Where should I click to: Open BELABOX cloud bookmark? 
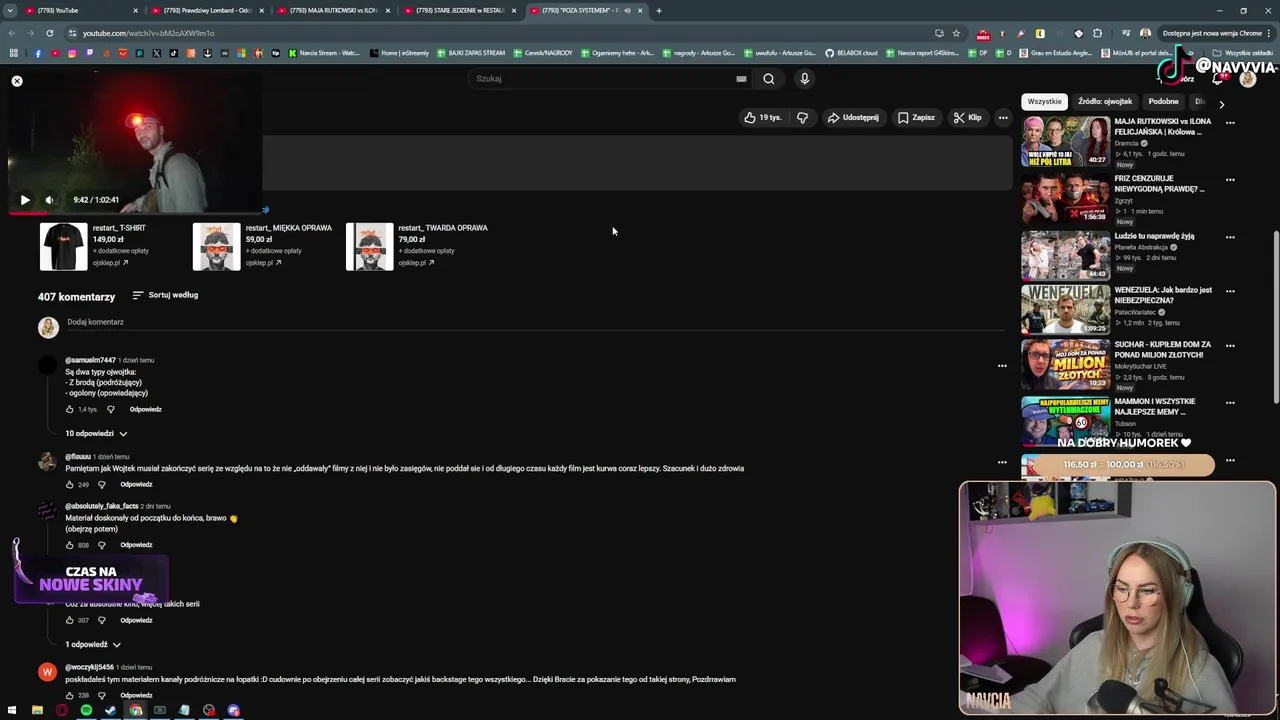point(850,53)
